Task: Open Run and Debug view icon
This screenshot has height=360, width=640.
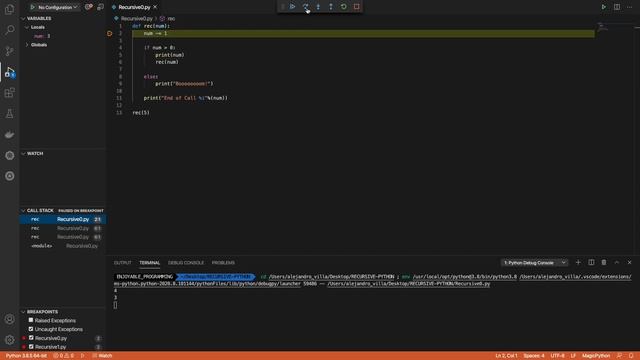Action: 9,72
